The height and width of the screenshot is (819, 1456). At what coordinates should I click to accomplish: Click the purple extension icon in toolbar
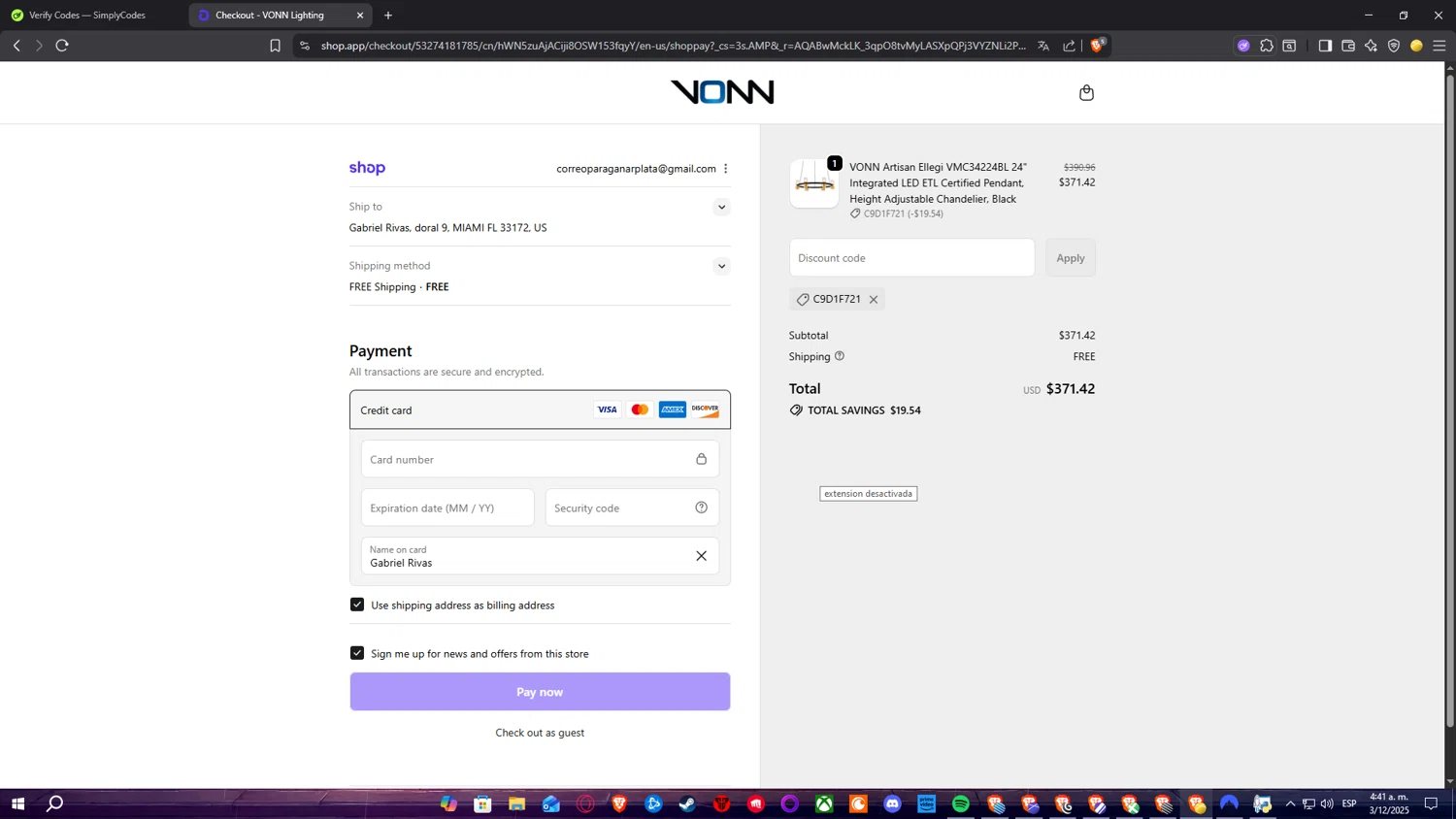tap(1243, 46)
